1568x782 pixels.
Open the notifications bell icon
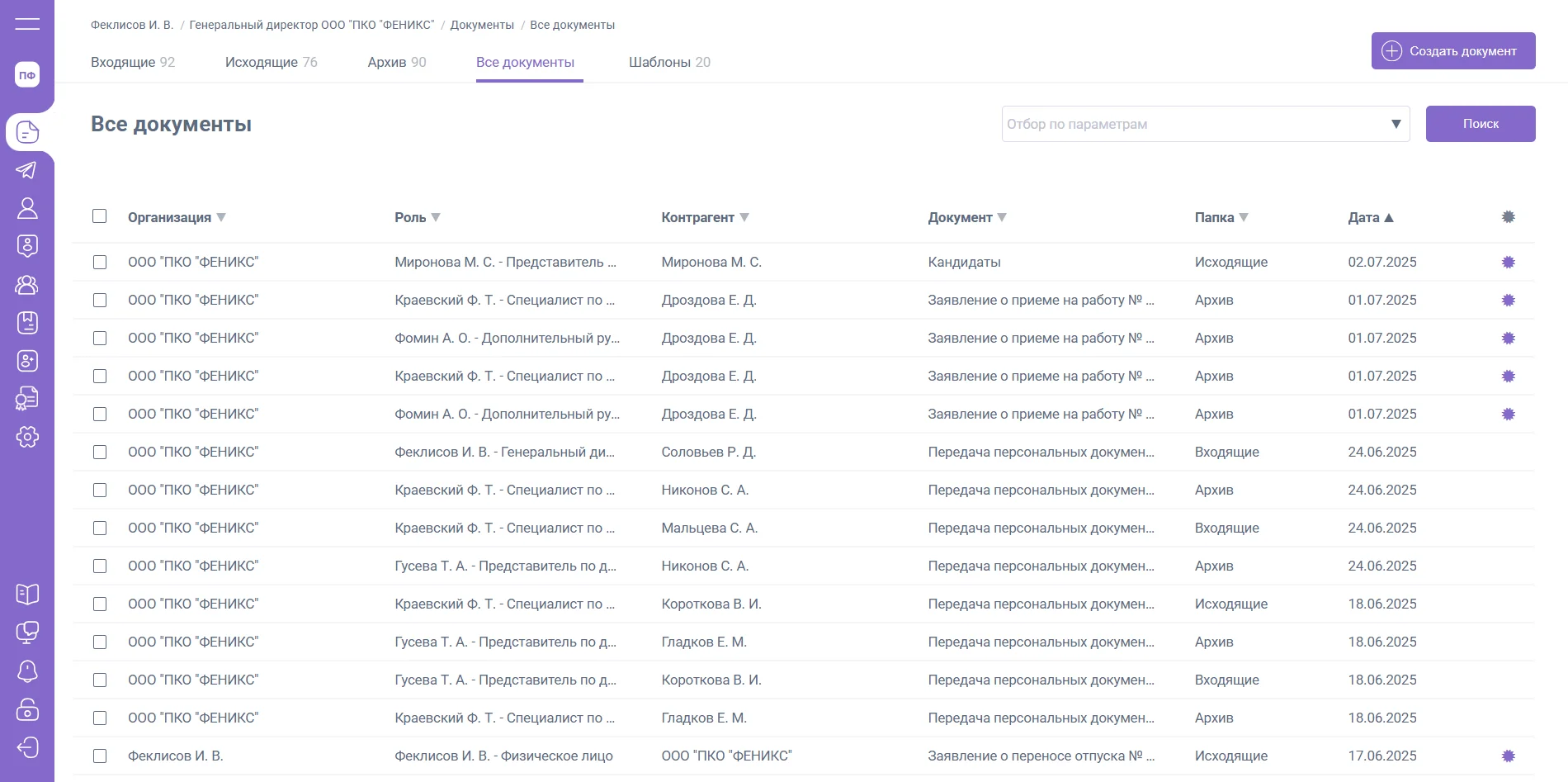(x=27, y=671)
